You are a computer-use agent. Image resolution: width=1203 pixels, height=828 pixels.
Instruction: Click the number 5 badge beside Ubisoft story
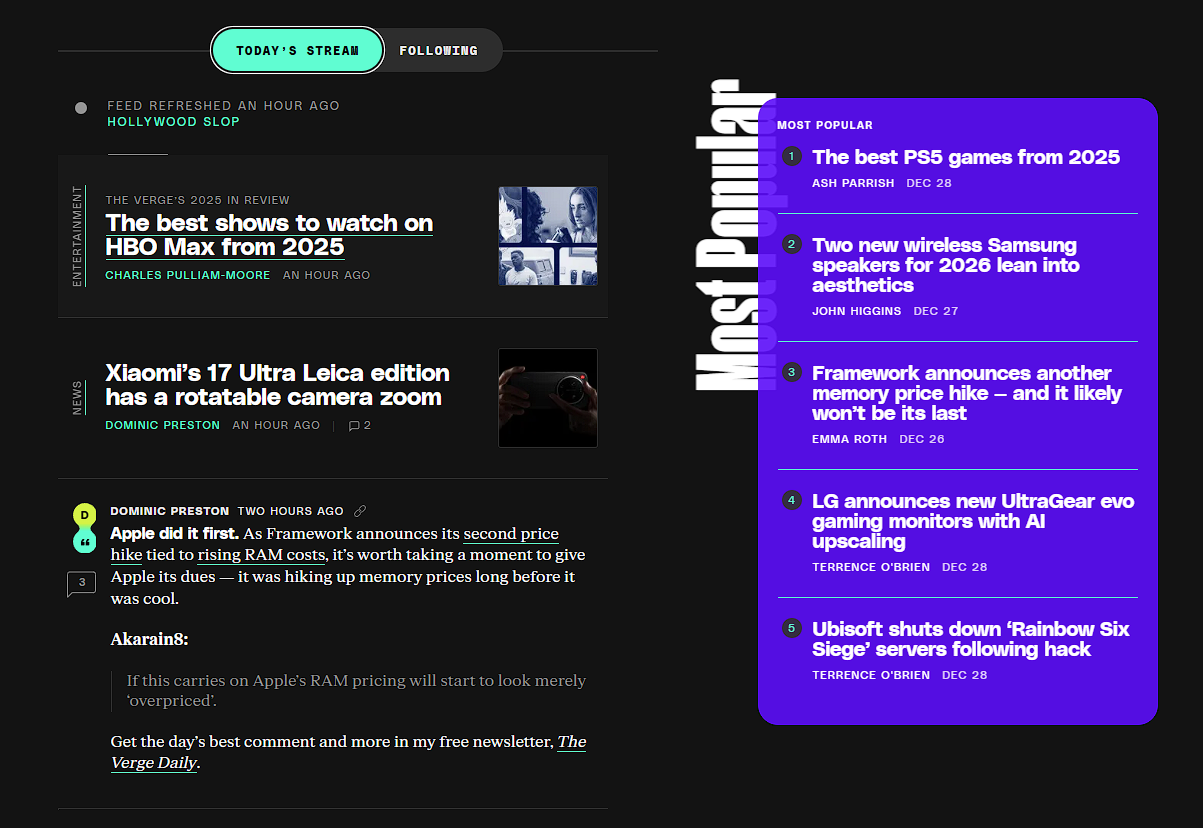click(791, 628)
